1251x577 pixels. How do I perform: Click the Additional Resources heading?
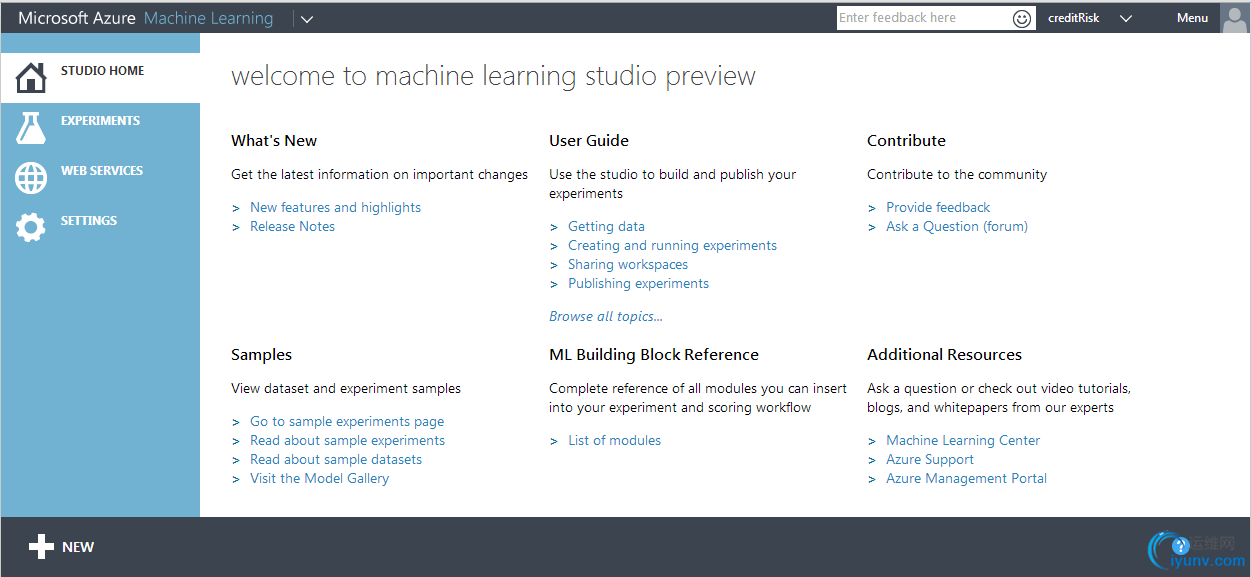pyautogui.click(x=944, y=355)
